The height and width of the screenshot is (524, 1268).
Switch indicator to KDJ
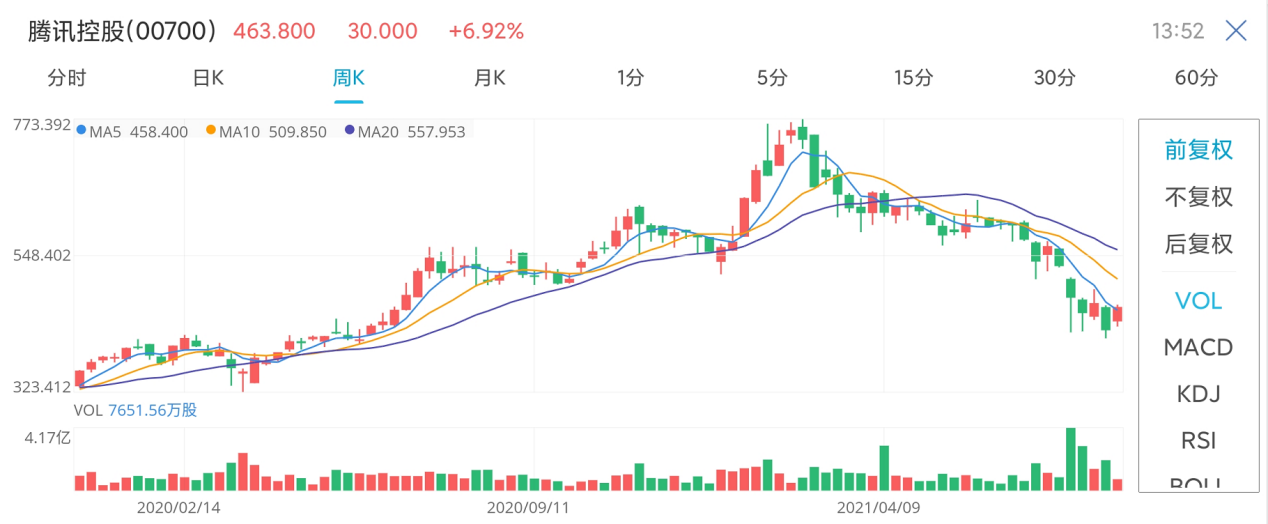tap(1198, 393)
